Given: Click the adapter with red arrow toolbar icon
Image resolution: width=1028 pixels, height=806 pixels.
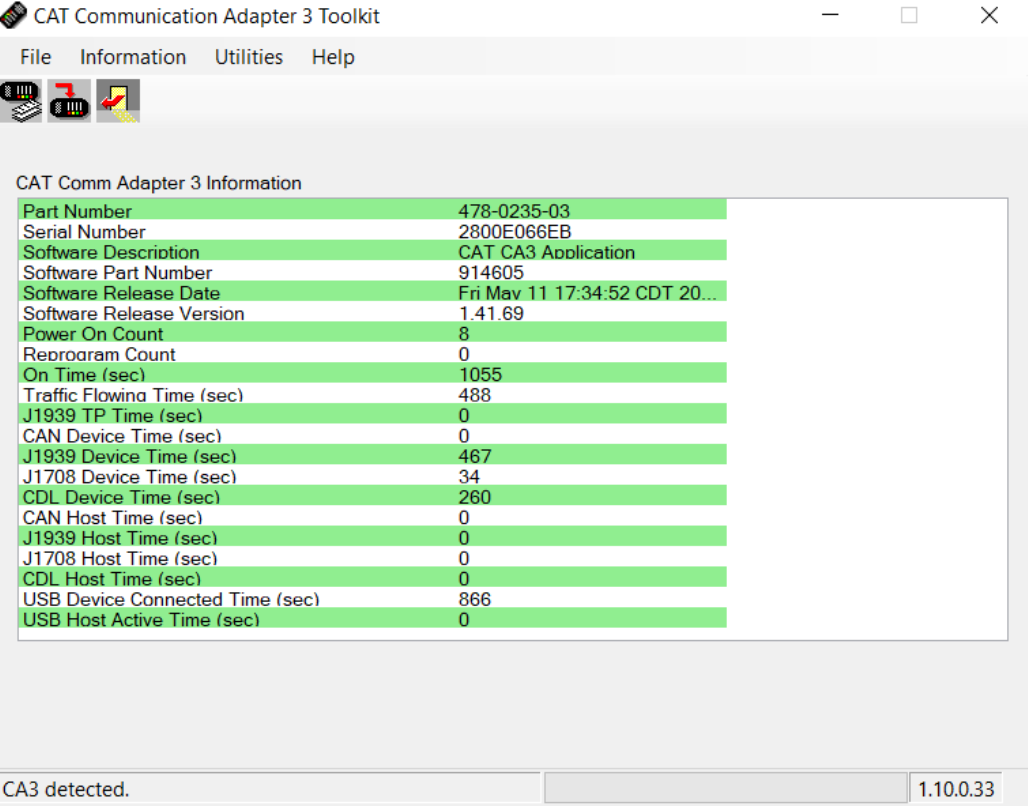Looking at the screenshot, I should pyautogui.click(x=69, y=101).
